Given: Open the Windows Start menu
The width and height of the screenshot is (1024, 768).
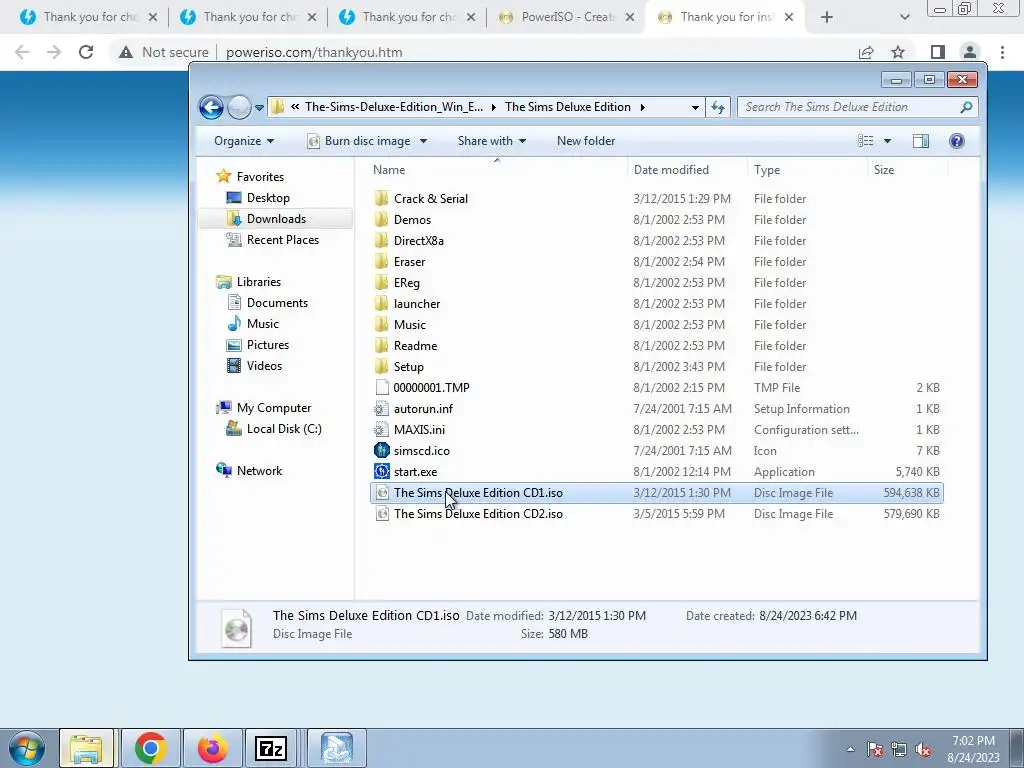Looking at the screenshot, I should click(27, 748).
